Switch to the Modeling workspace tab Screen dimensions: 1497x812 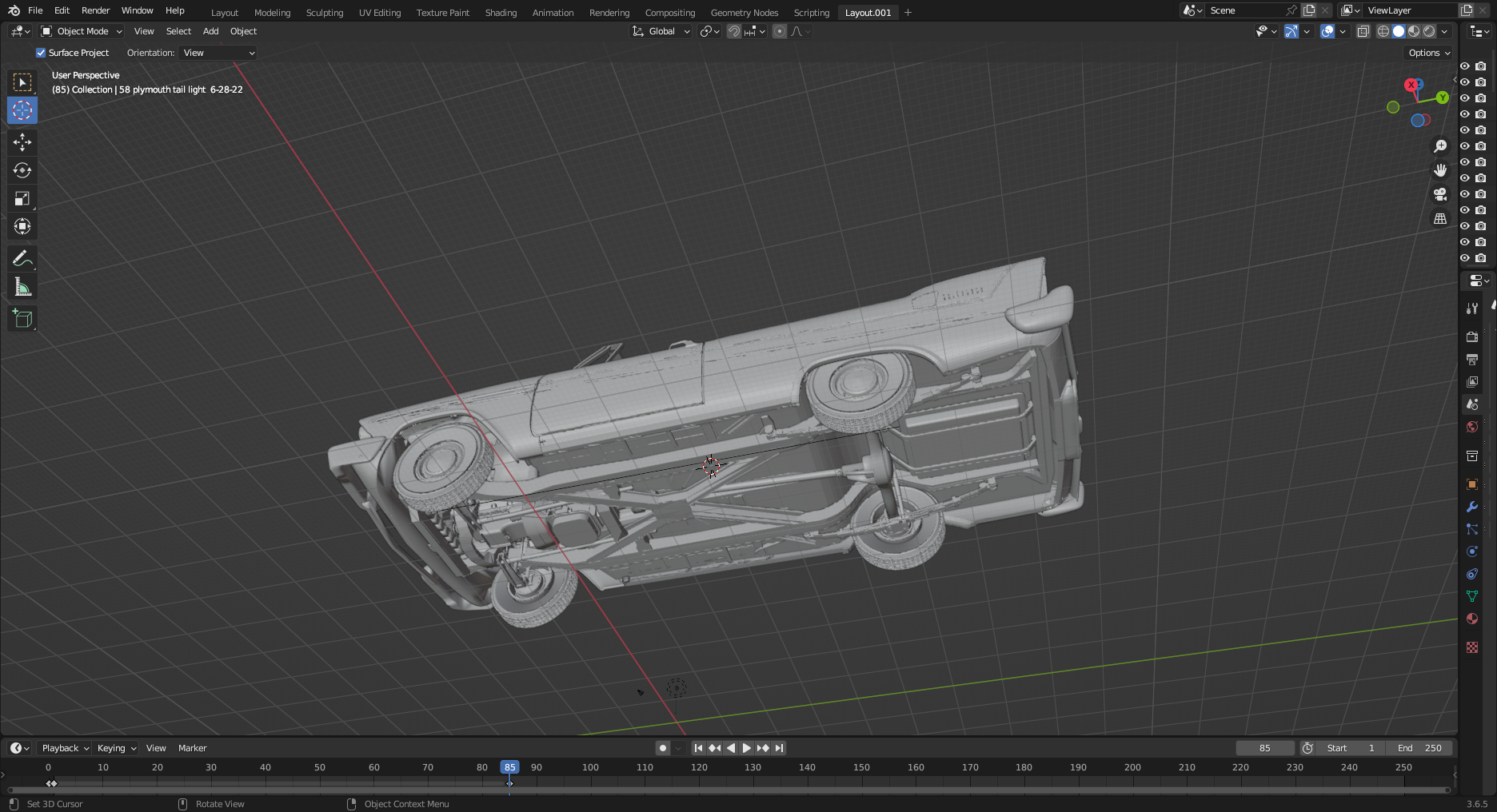272,13
